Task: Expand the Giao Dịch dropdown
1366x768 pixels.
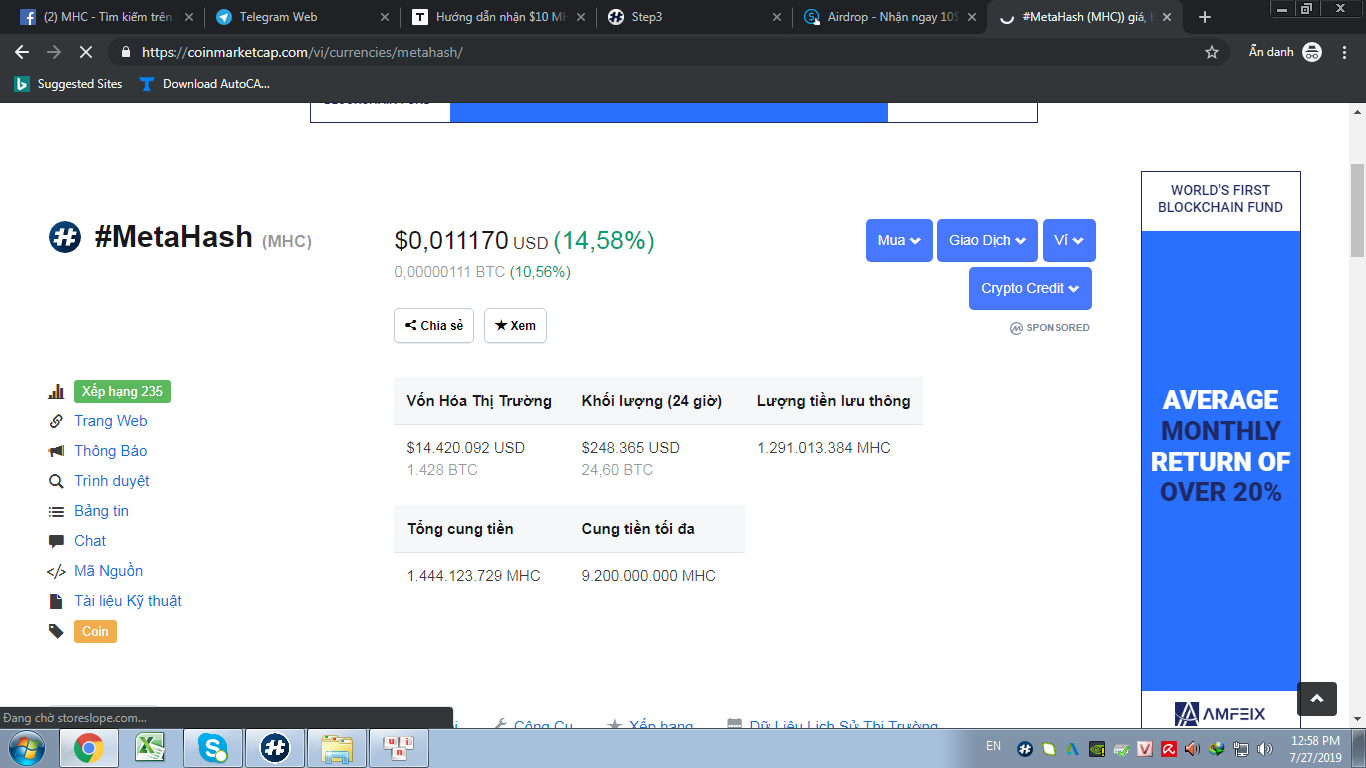Action: (987, 240)
